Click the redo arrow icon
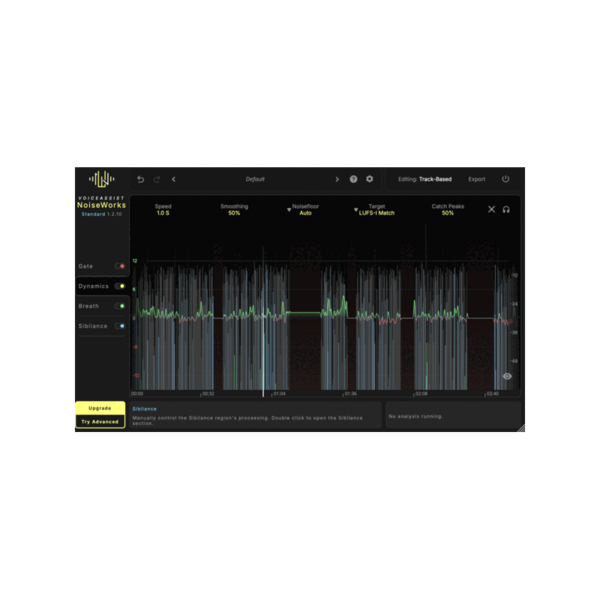This screenshot has height=600, width=600. tap(157, 179)
